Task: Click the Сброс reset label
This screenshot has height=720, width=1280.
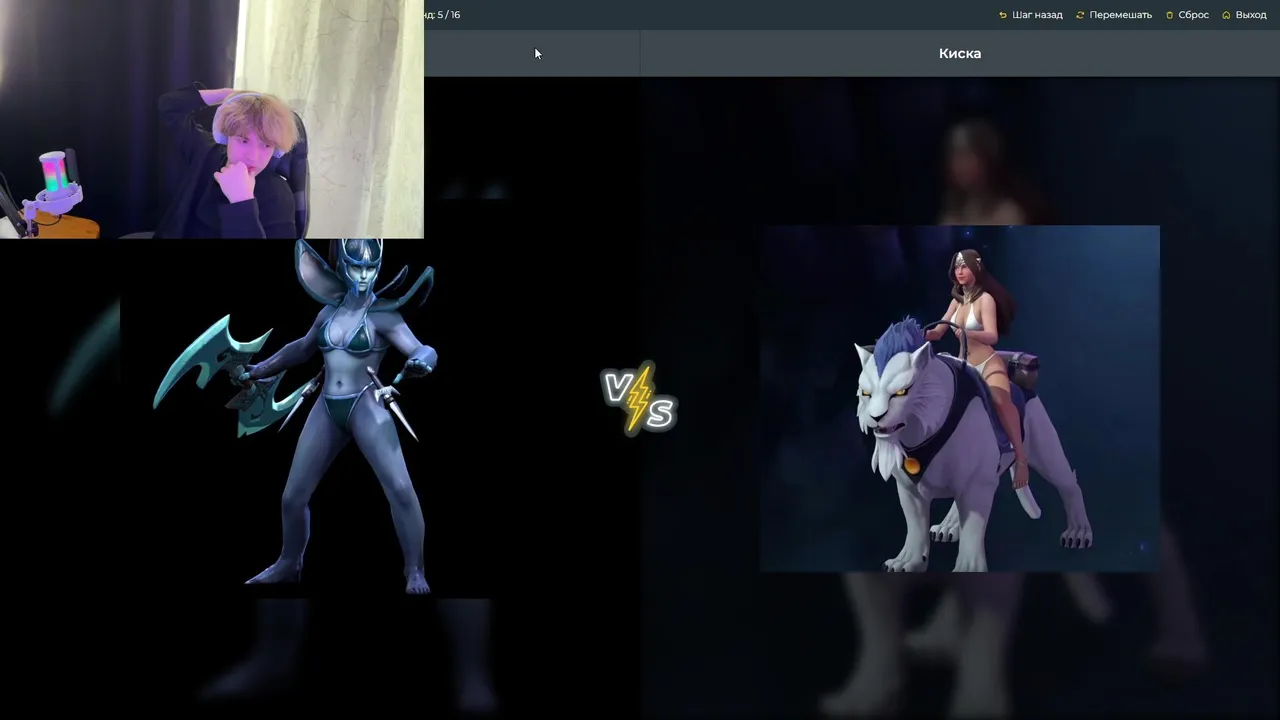Action: 1193,15
